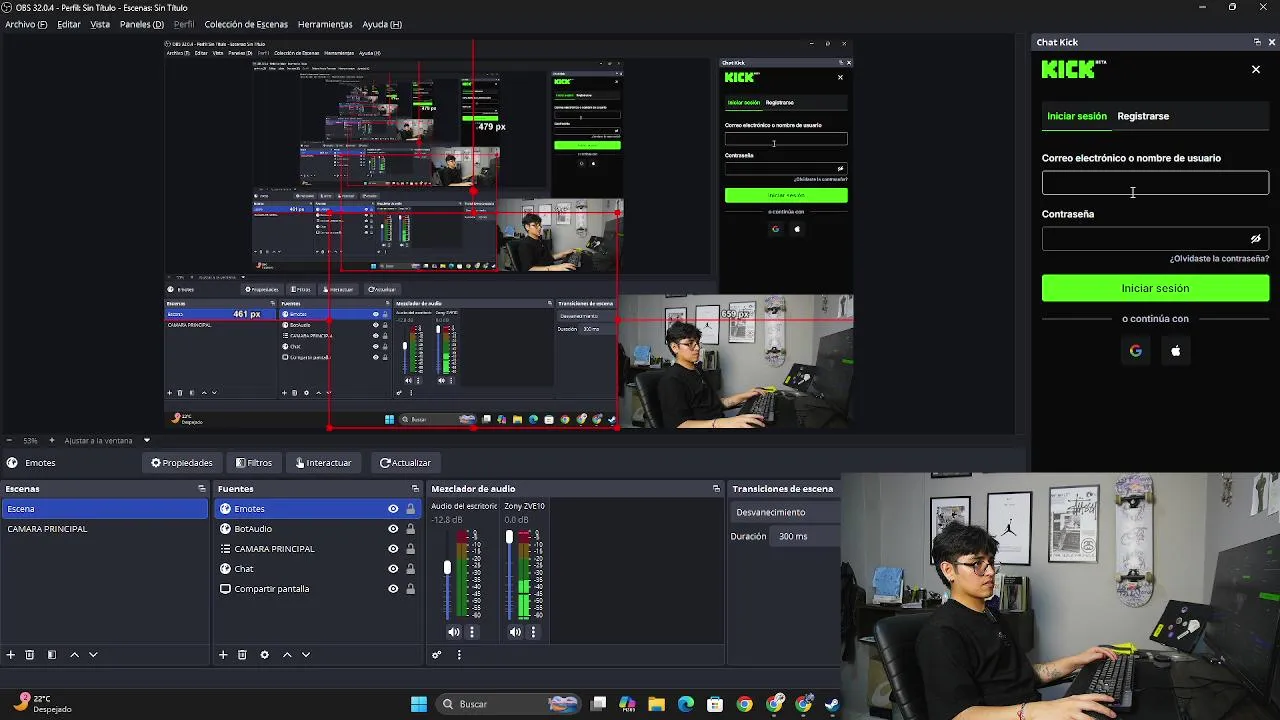The height and width of the screenshot is (720, 1280).
Task: Move source down arrow in Fuentes panel
Action: coord(306,655)
